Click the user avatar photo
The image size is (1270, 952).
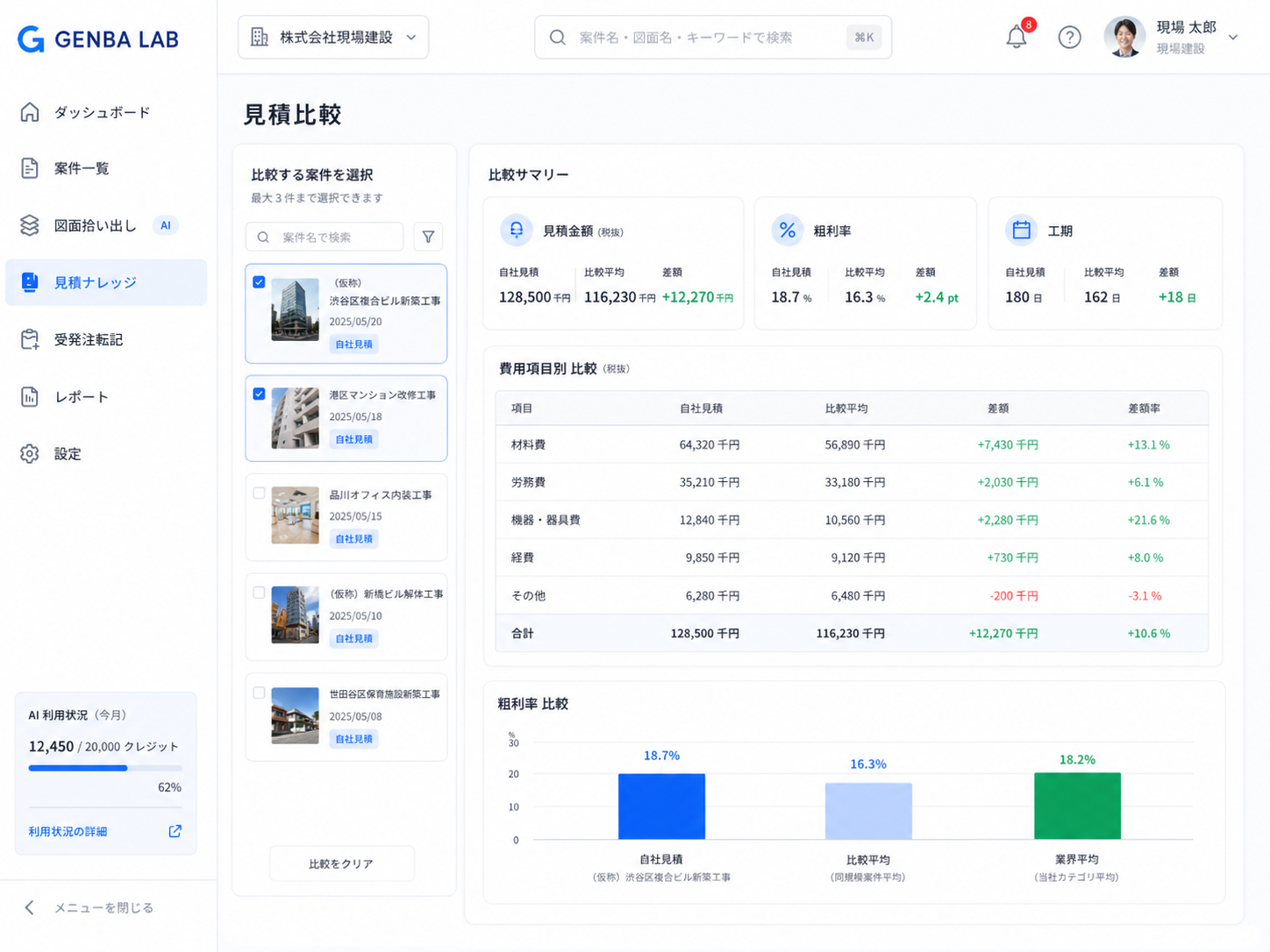1124,37
